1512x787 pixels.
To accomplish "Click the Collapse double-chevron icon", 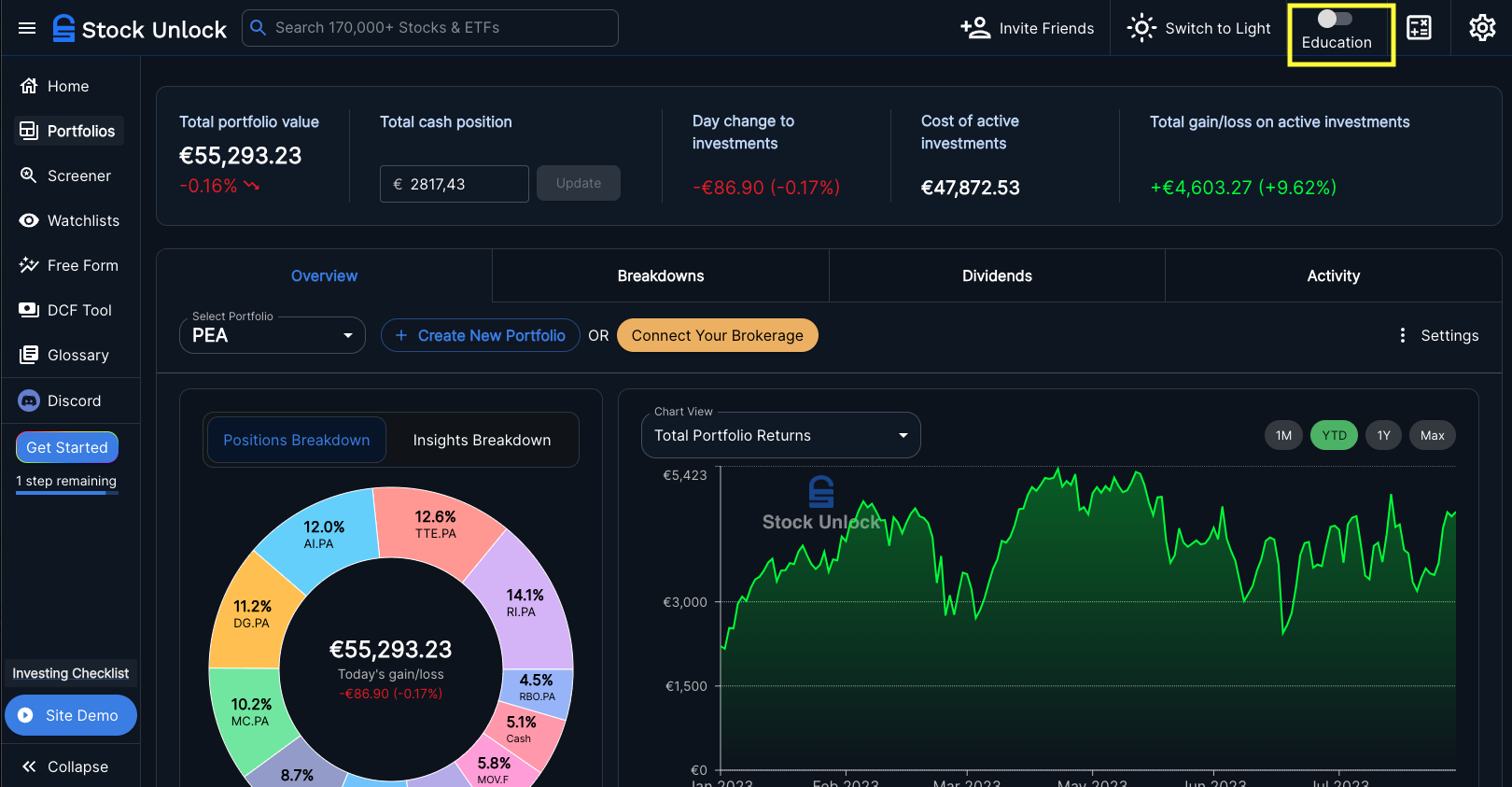I will [x=29, y=766].
